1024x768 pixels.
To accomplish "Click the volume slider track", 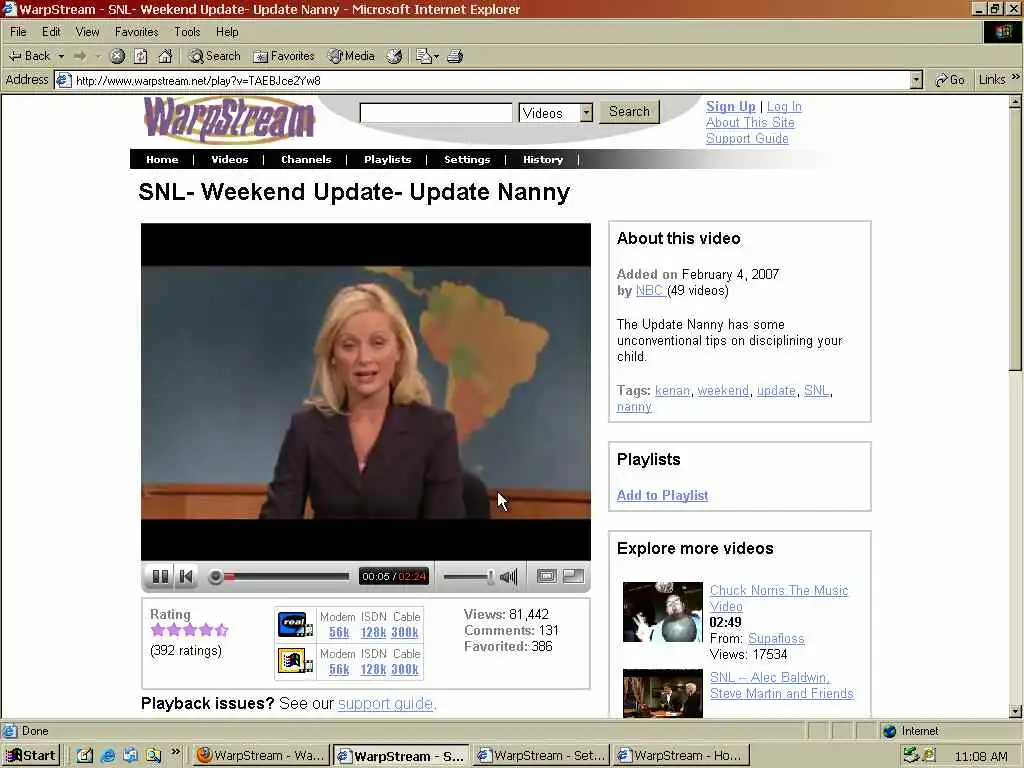I will 468,577.
